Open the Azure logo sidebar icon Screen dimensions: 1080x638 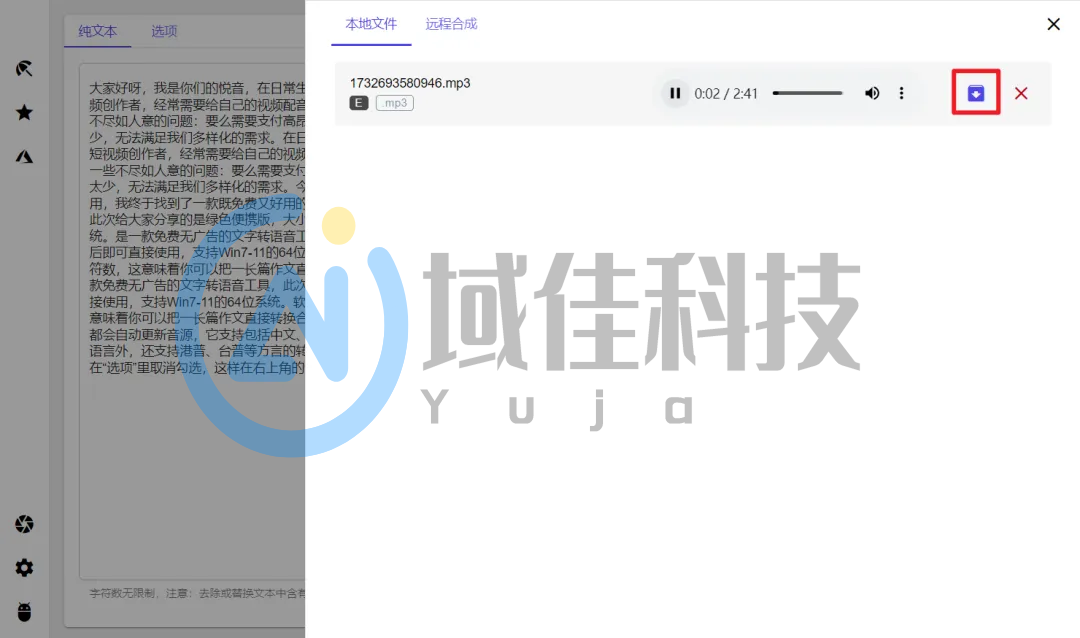pos(24,156)
